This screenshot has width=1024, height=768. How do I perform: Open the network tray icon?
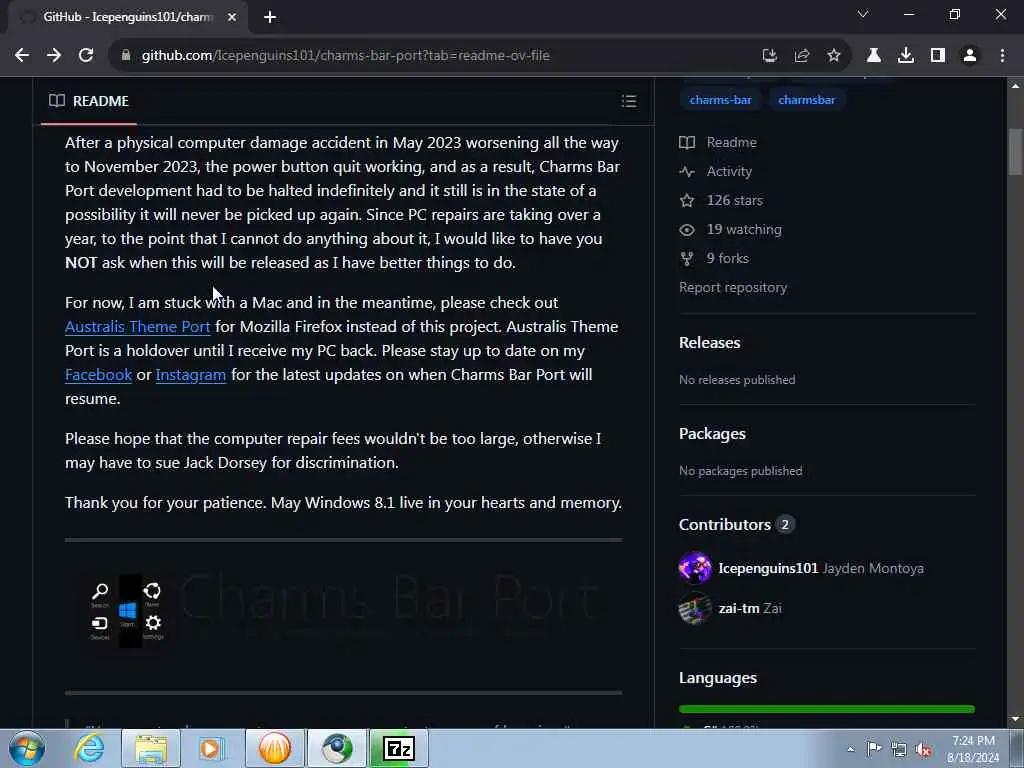pos(899,749)
